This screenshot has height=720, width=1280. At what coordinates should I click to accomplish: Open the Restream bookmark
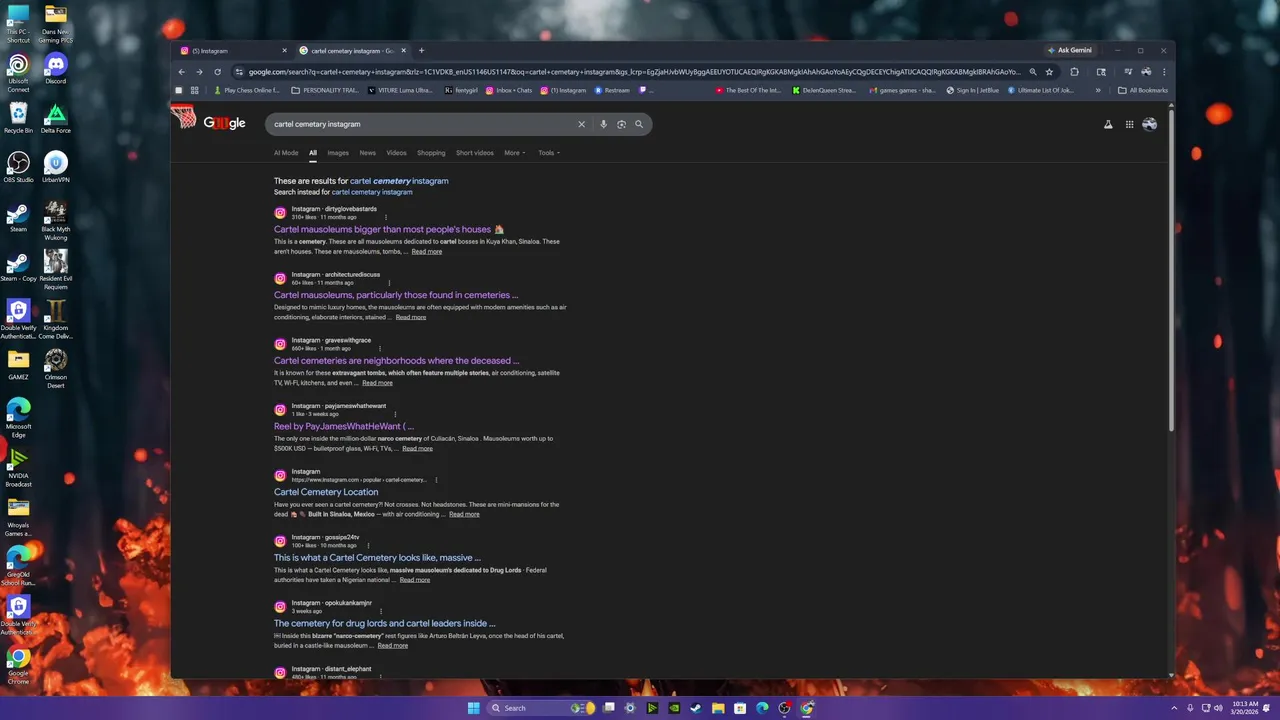click(612, 90)
